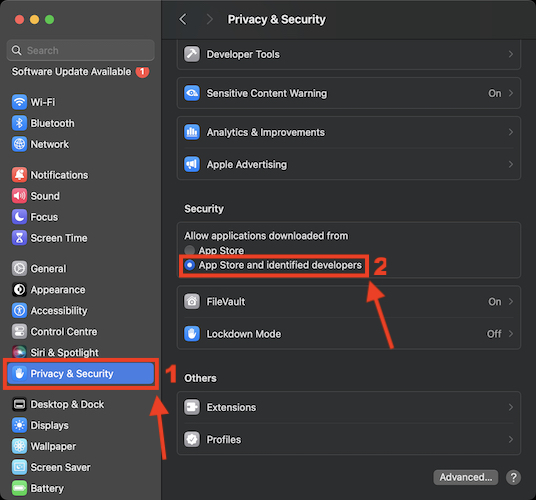Expand Lockdown Mode row chevron

[511, 334]
